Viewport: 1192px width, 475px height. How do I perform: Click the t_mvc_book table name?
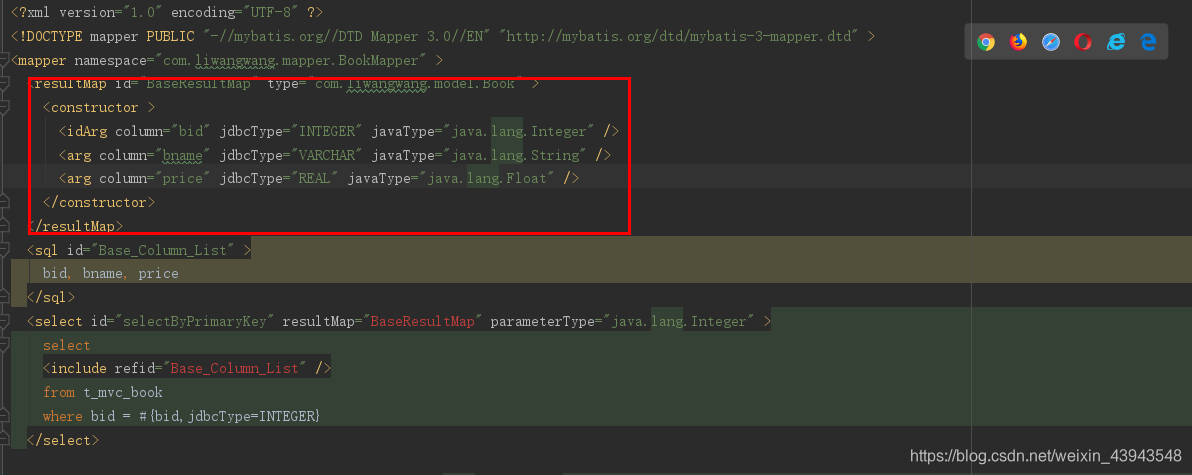[123, 392]
